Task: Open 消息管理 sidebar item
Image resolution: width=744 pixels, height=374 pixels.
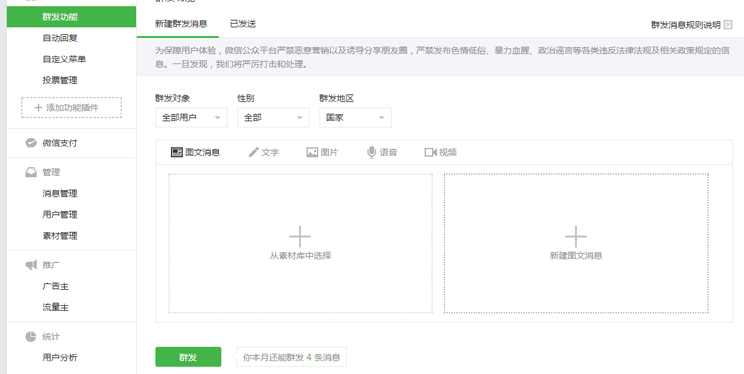Action: 60,194
